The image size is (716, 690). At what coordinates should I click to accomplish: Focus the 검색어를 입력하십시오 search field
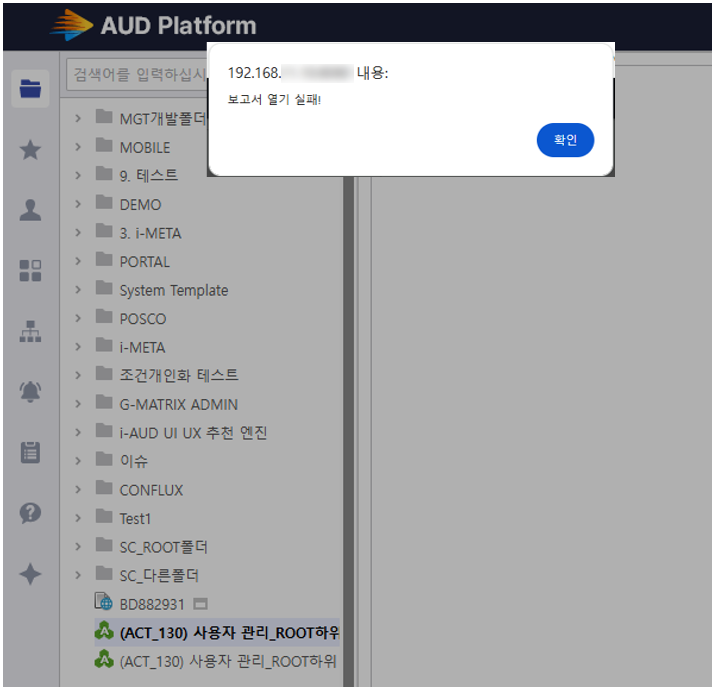point(137,74)
